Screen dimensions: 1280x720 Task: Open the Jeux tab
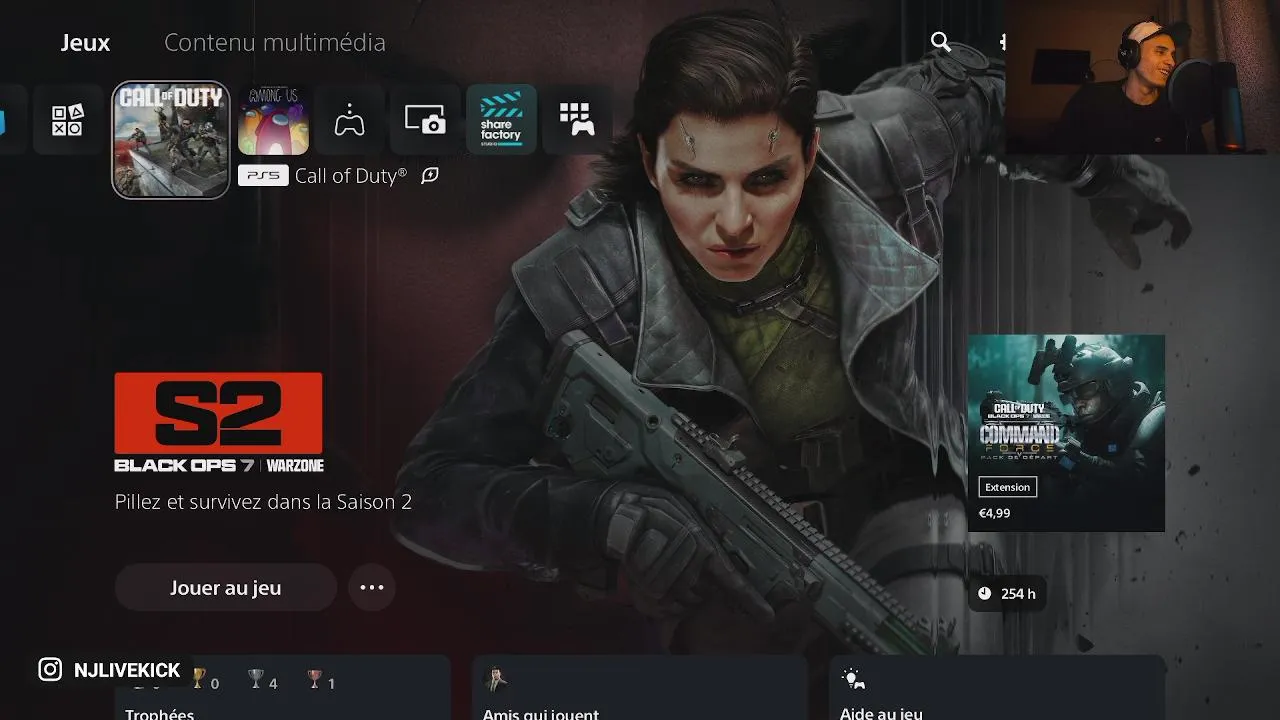point(85,43)
